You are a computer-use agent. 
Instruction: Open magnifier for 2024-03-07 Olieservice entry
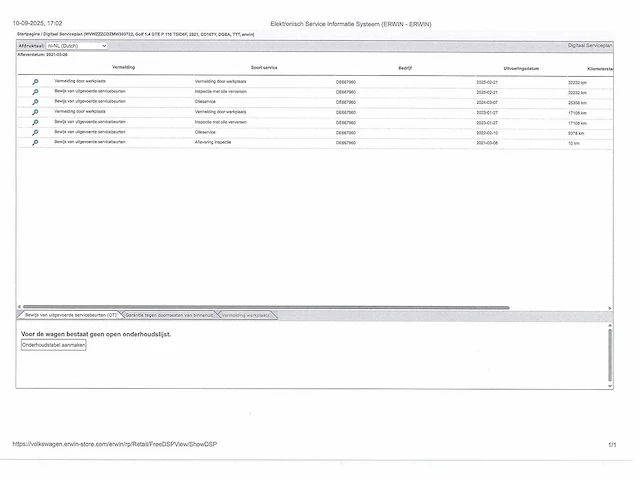[x=35, y=102]
